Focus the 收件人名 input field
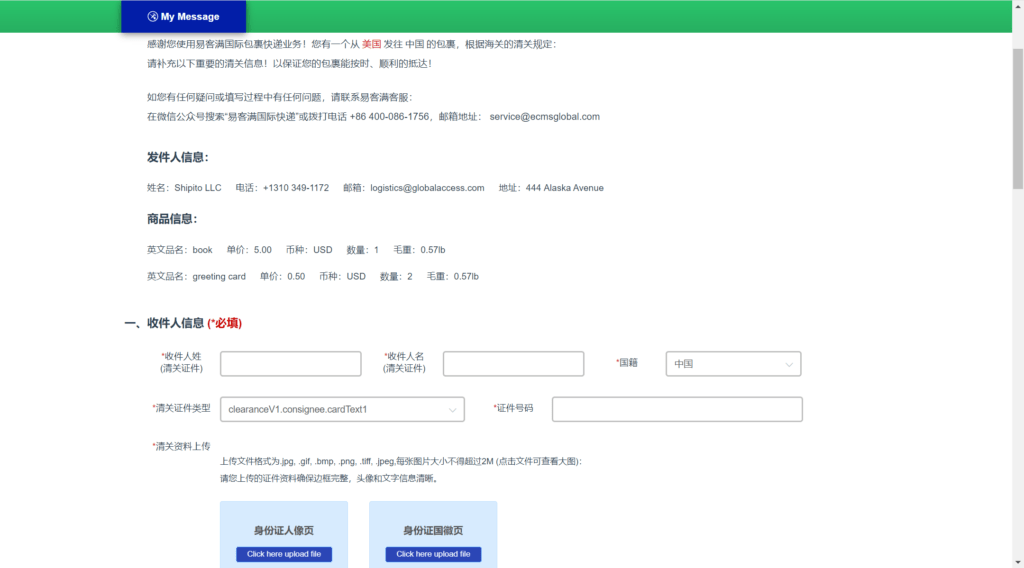 (513, 364)
